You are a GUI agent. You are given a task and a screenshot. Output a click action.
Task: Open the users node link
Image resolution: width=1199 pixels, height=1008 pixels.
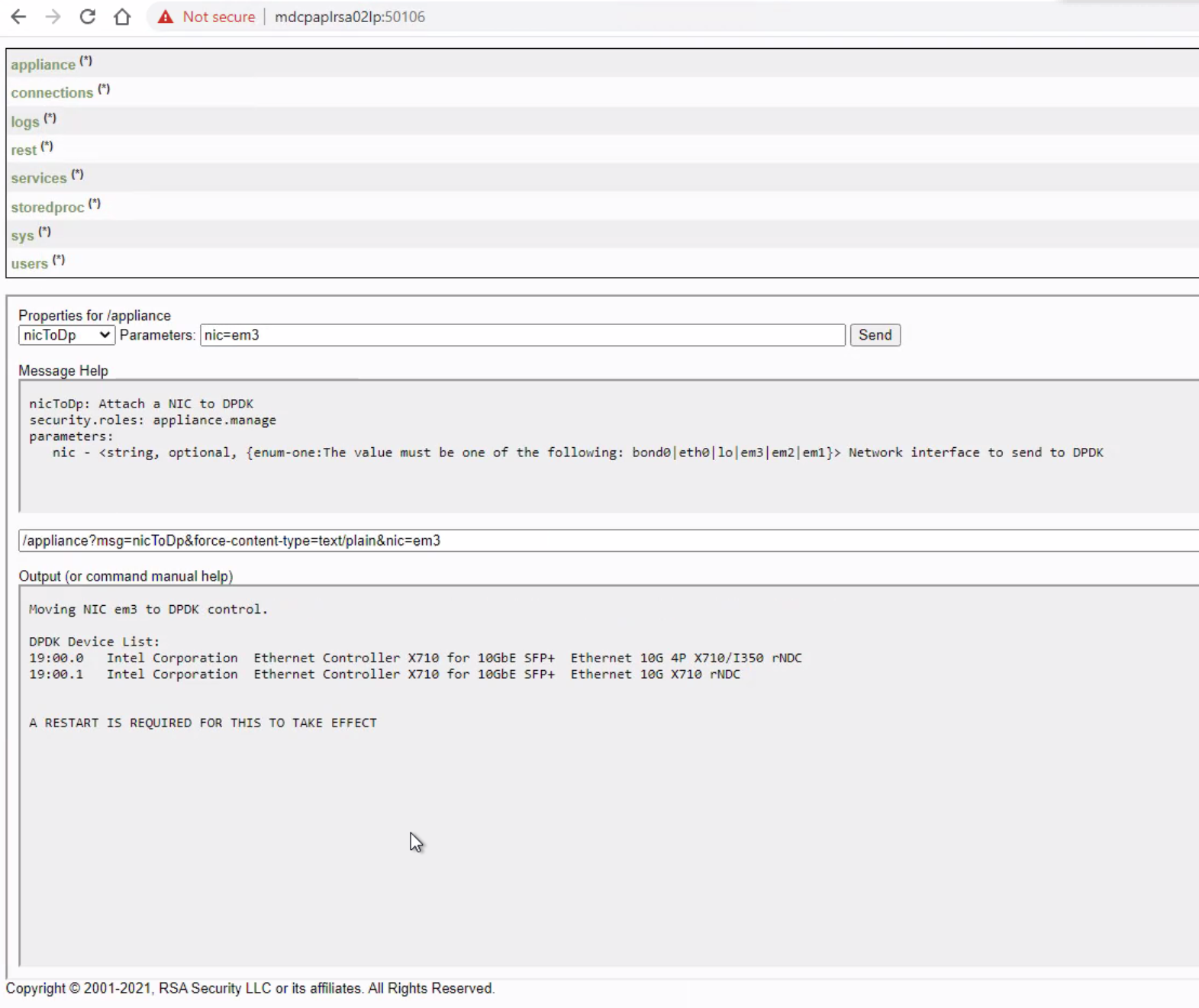pyautogui.click(x=29, y=264)
